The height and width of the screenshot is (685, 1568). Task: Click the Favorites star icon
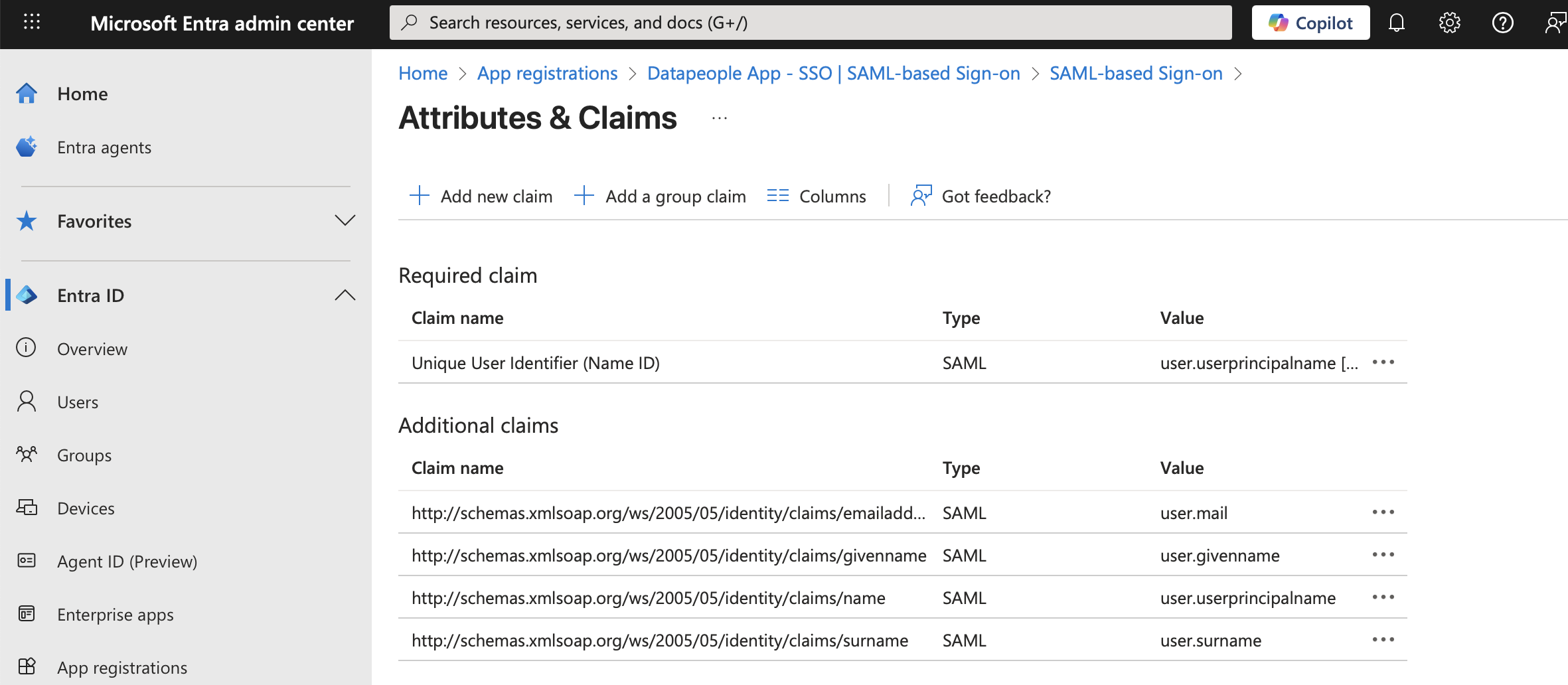pyautogui.click(x=27, y=221)
